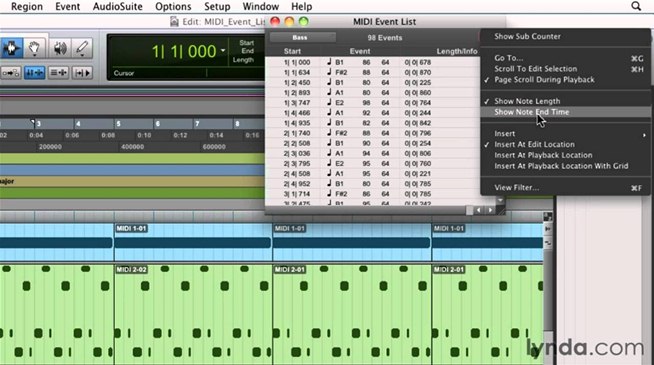This screenshot has height=365, width=654.
Task: Click the Spotlight magnifier icon
Action: click(636, 6)
